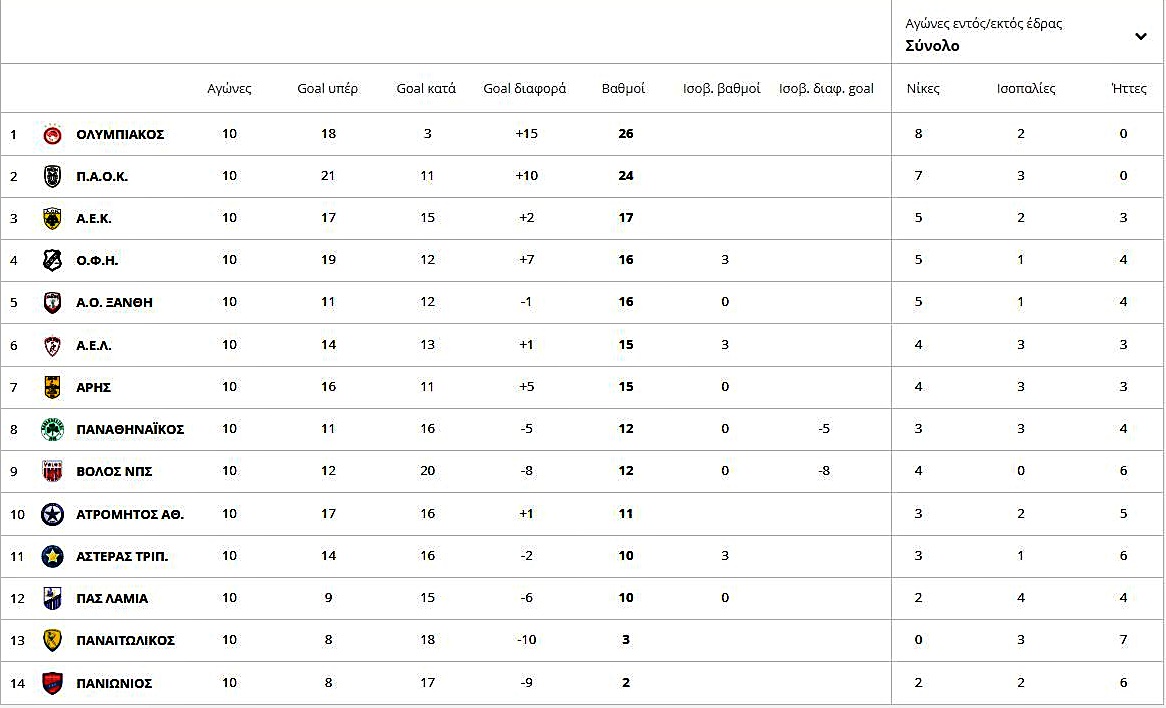Screen dimensions: 1166x708
Task: Click the Ο.Φ.Η. team badge
Action: pyautogui.click(x=53, y=260)
